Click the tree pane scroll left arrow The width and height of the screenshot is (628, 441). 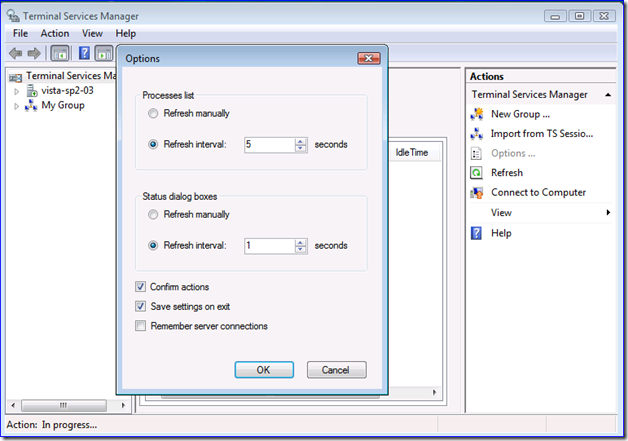(13, 405)
